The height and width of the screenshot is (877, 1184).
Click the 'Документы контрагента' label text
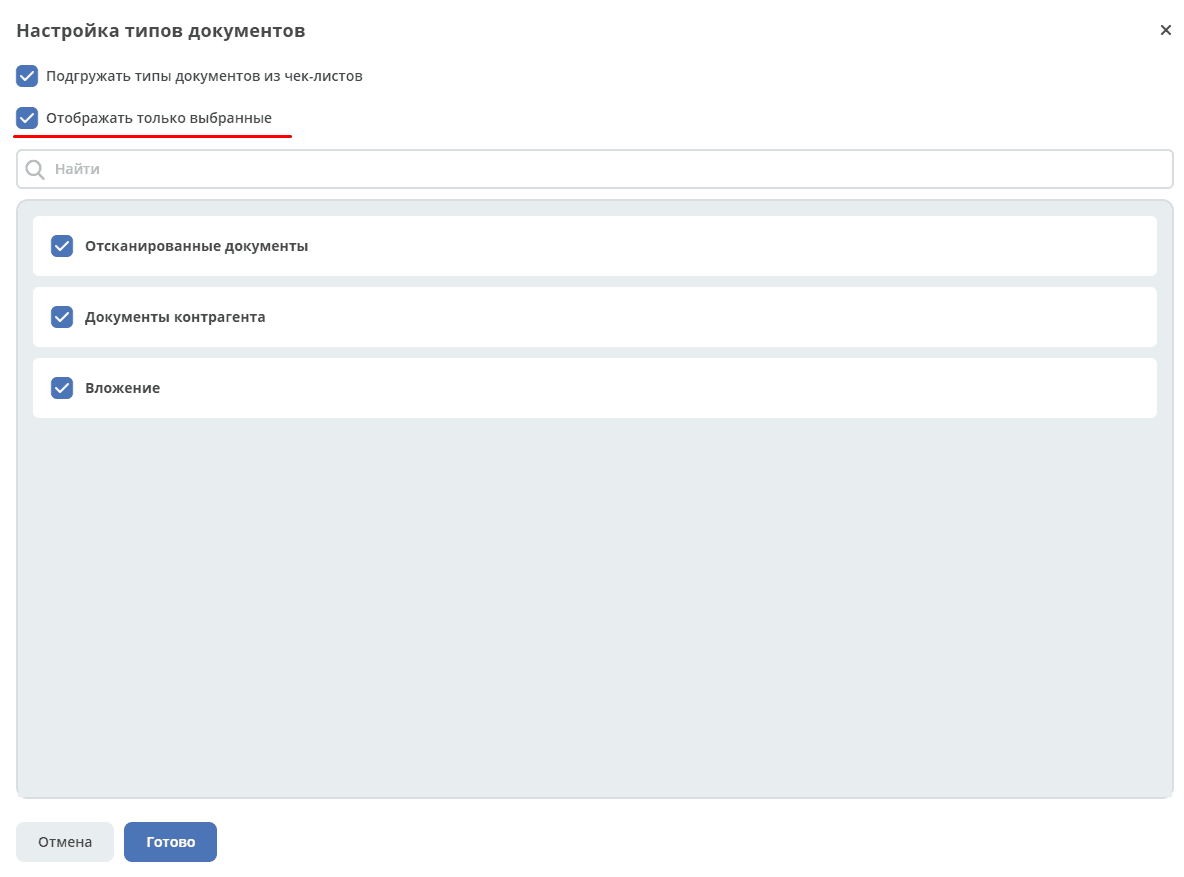pos(175,317)
